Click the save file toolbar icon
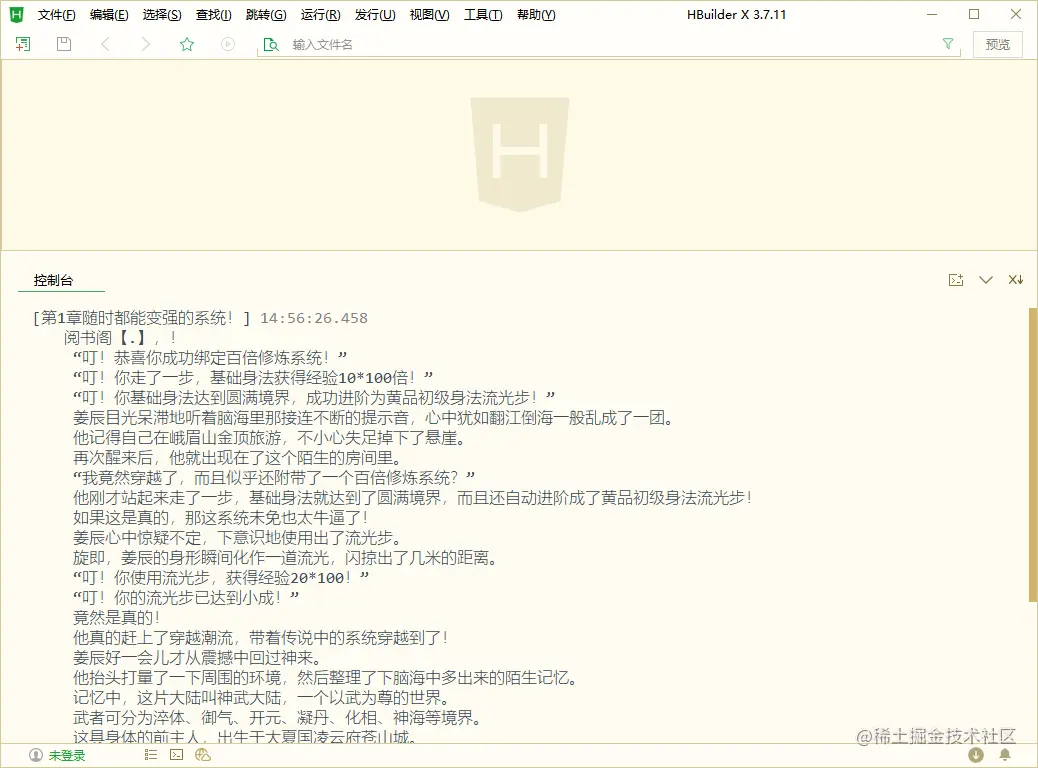Screen dimensions: 1038x768 pos(64,44)
